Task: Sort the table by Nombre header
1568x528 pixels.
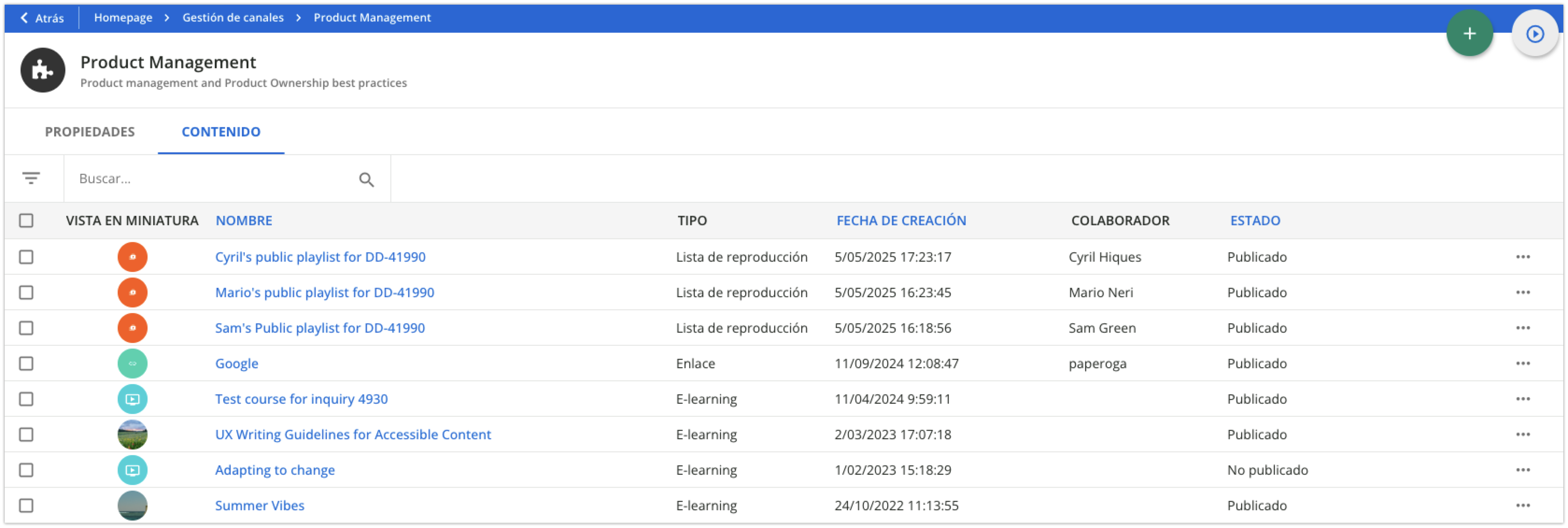Action: [243, 221]
